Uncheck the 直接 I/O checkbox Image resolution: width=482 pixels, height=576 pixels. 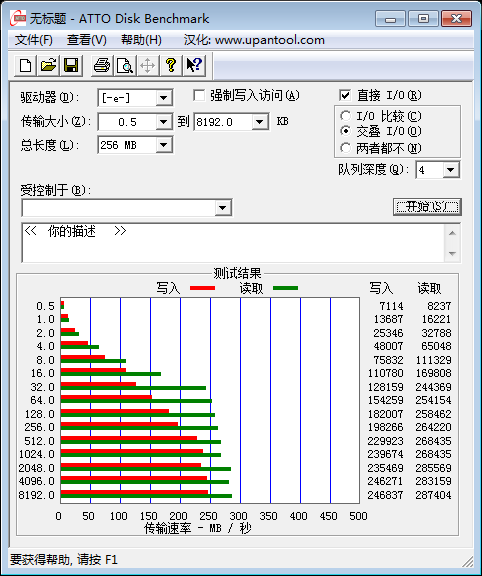[x=345, y=96]
